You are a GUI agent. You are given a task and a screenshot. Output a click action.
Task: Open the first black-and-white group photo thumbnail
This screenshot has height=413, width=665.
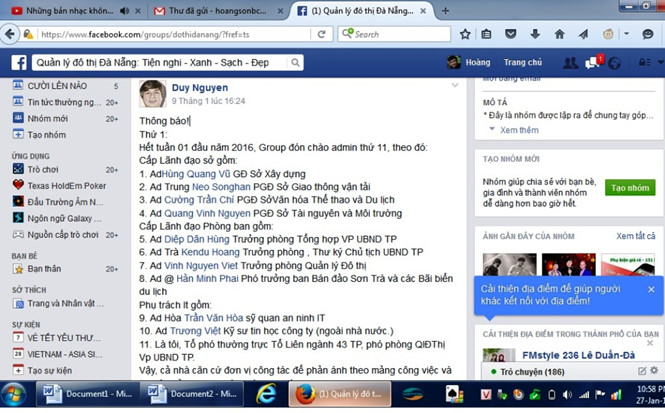click(509, 265)
